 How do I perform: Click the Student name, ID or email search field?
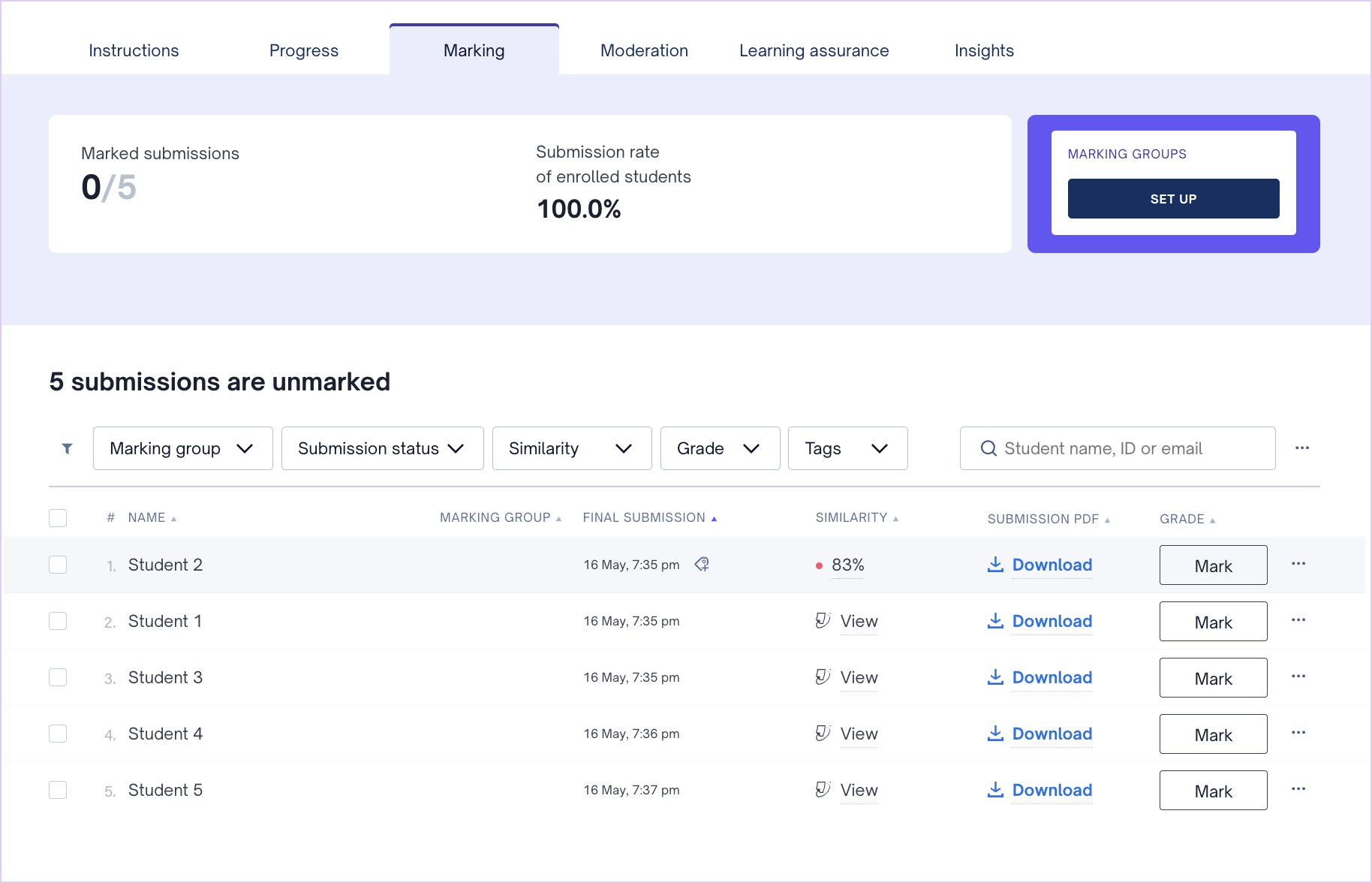(x=1118, y=448)
